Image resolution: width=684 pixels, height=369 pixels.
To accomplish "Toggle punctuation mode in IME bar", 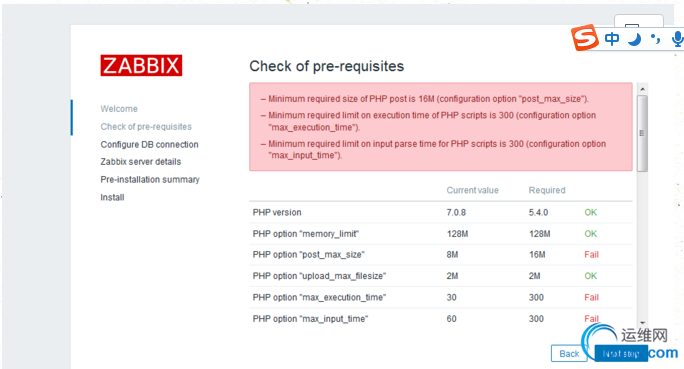I will [x=655, y=39].
